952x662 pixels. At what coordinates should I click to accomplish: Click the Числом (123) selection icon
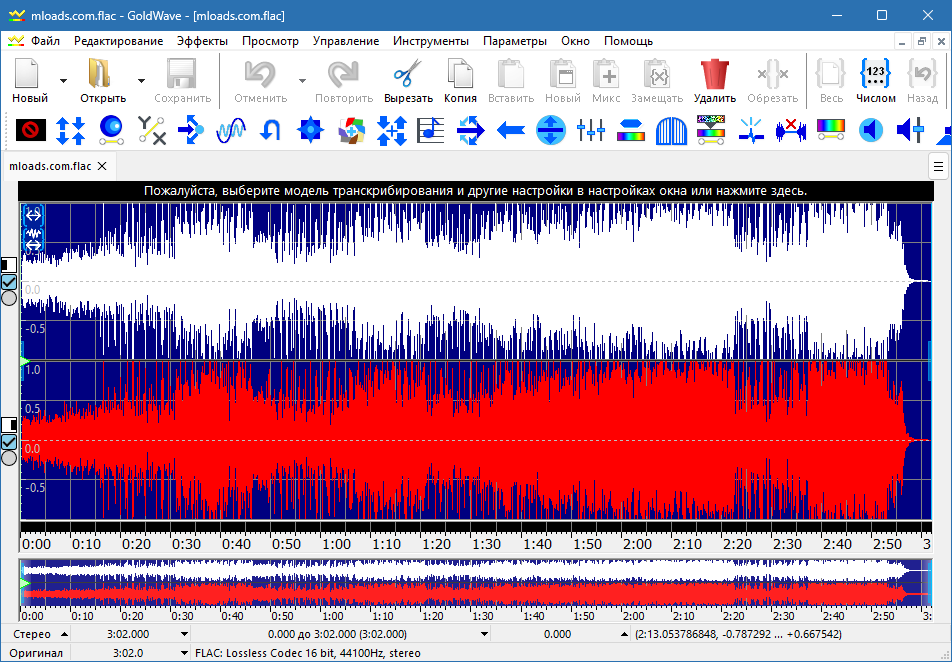pos(875,73)
